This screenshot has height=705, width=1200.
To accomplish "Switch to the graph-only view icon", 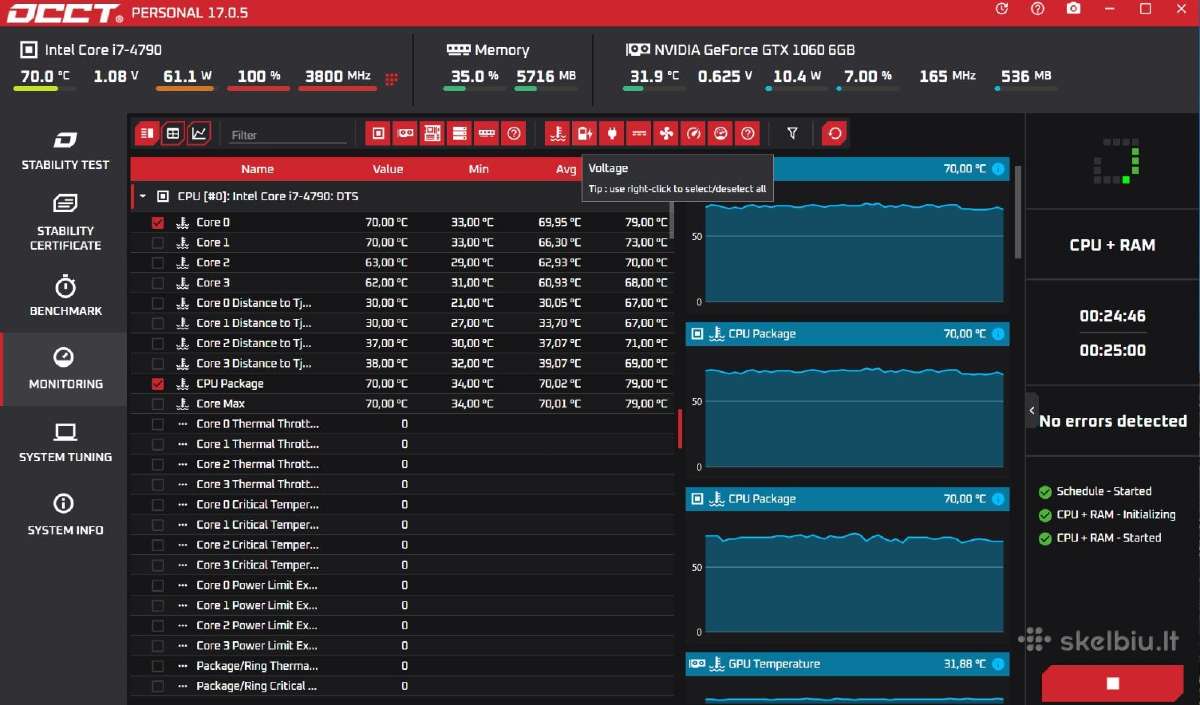I will coord(199,133).
